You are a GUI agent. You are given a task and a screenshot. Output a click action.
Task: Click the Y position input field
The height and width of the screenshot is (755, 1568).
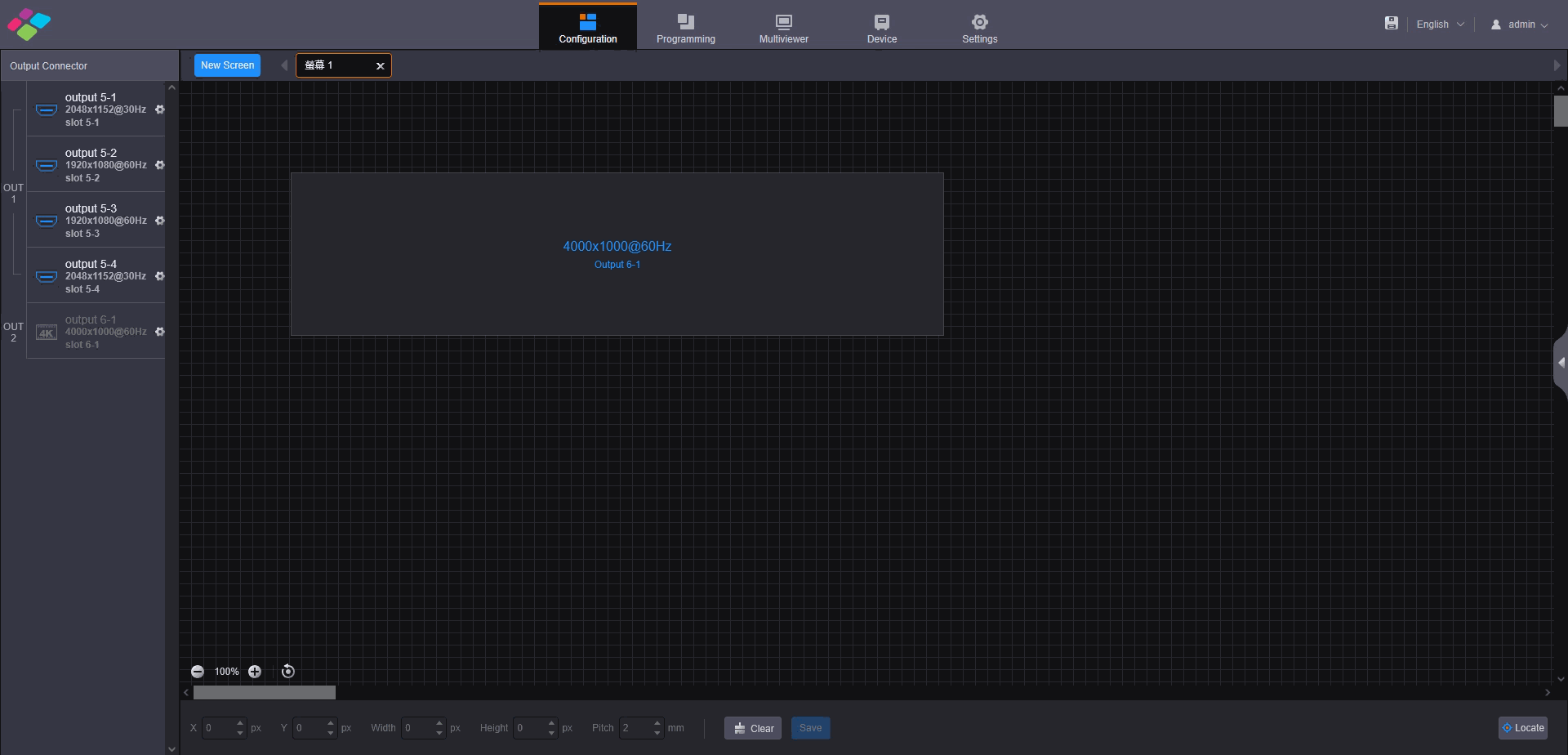click(309, 728)
